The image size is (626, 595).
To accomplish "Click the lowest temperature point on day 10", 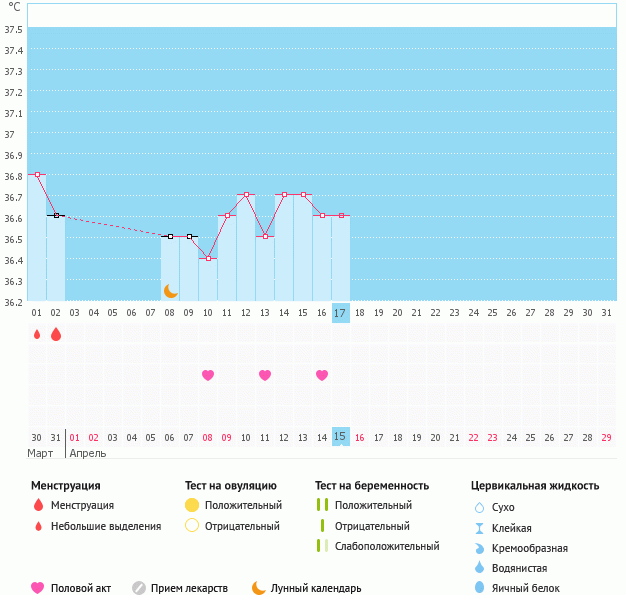I will 208,258.
